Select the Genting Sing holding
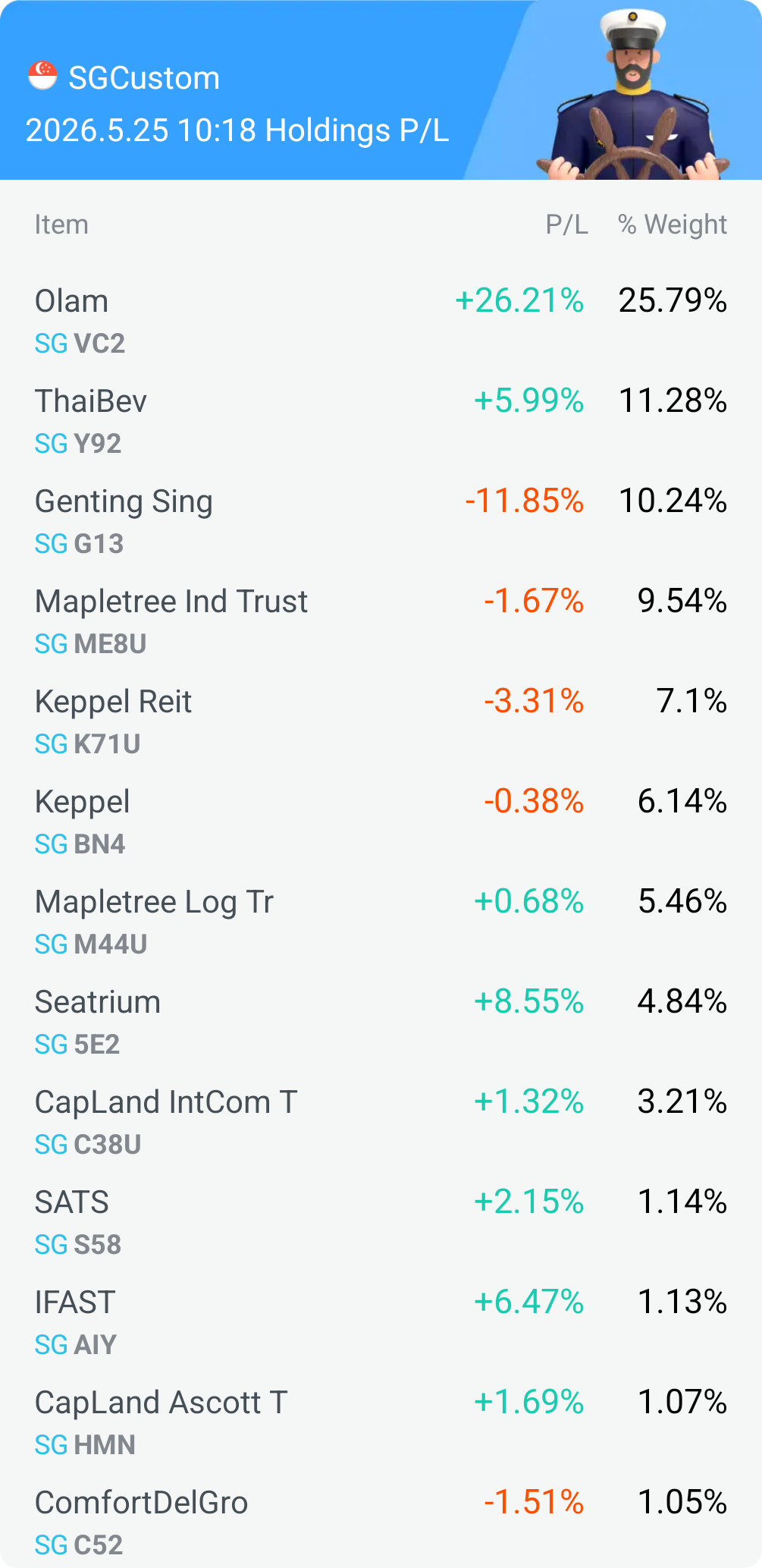The height and width of the screenshot is (1568, 762). point(381,521)
